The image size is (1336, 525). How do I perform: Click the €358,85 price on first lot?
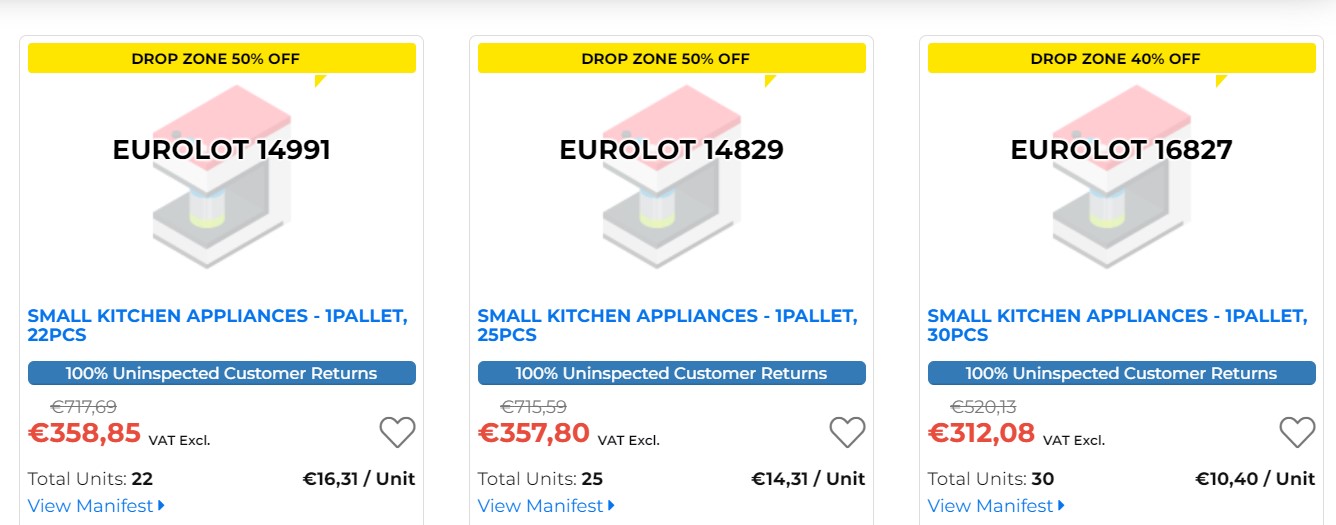point(84,433)
